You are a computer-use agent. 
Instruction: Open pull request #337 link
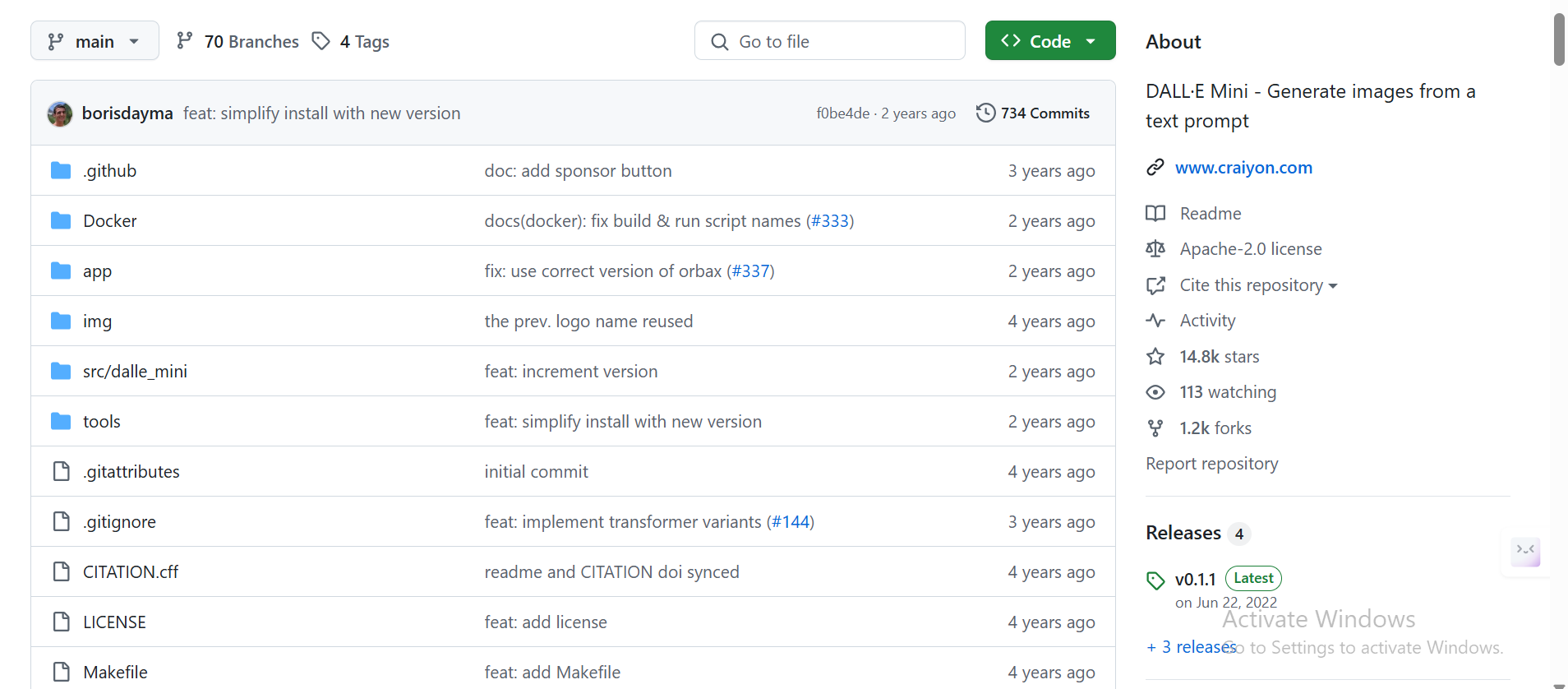pyautogui.click(x=751, y=271)
